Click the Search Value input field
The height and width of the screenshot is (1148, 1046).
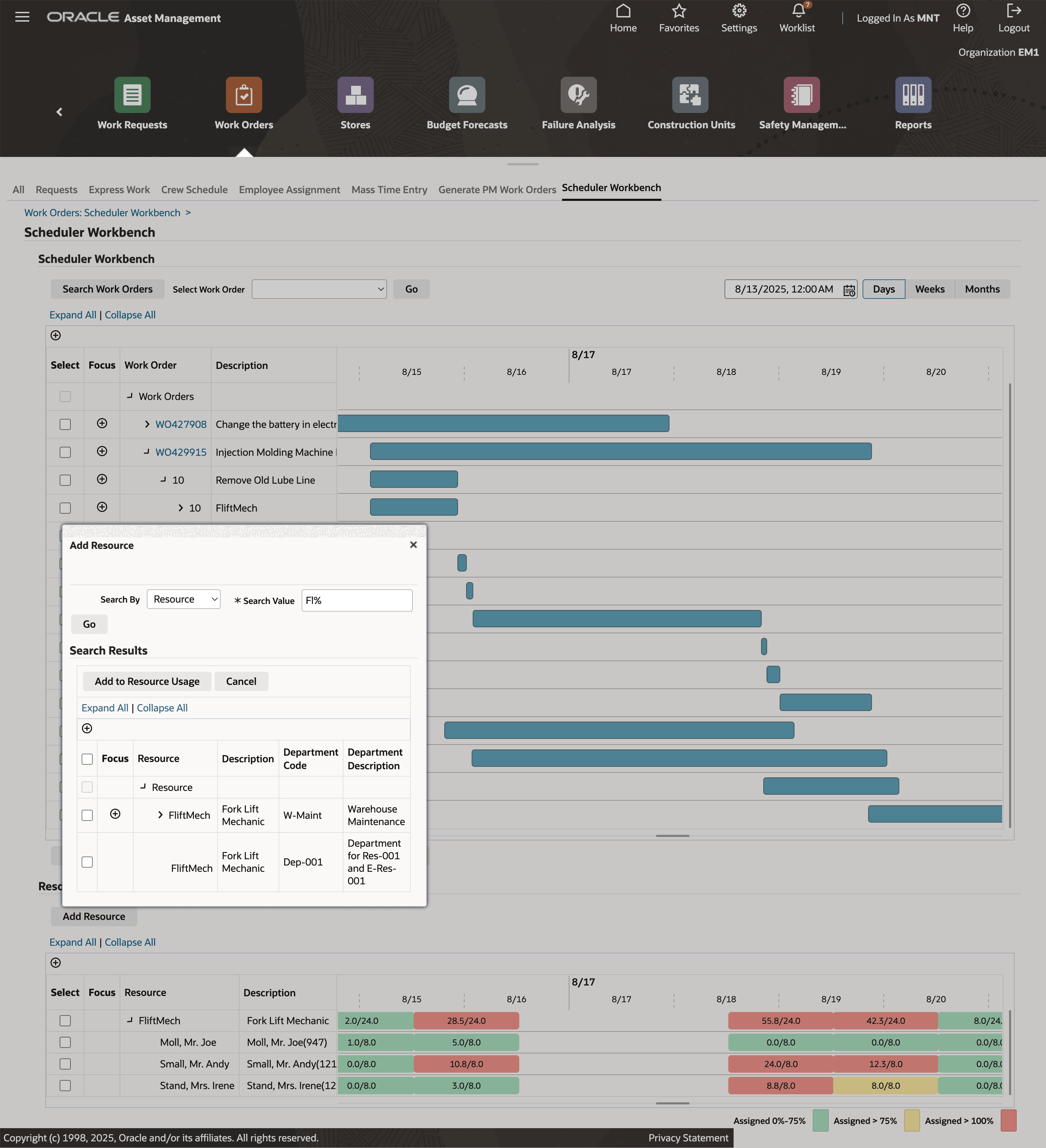tap(356, 601)
